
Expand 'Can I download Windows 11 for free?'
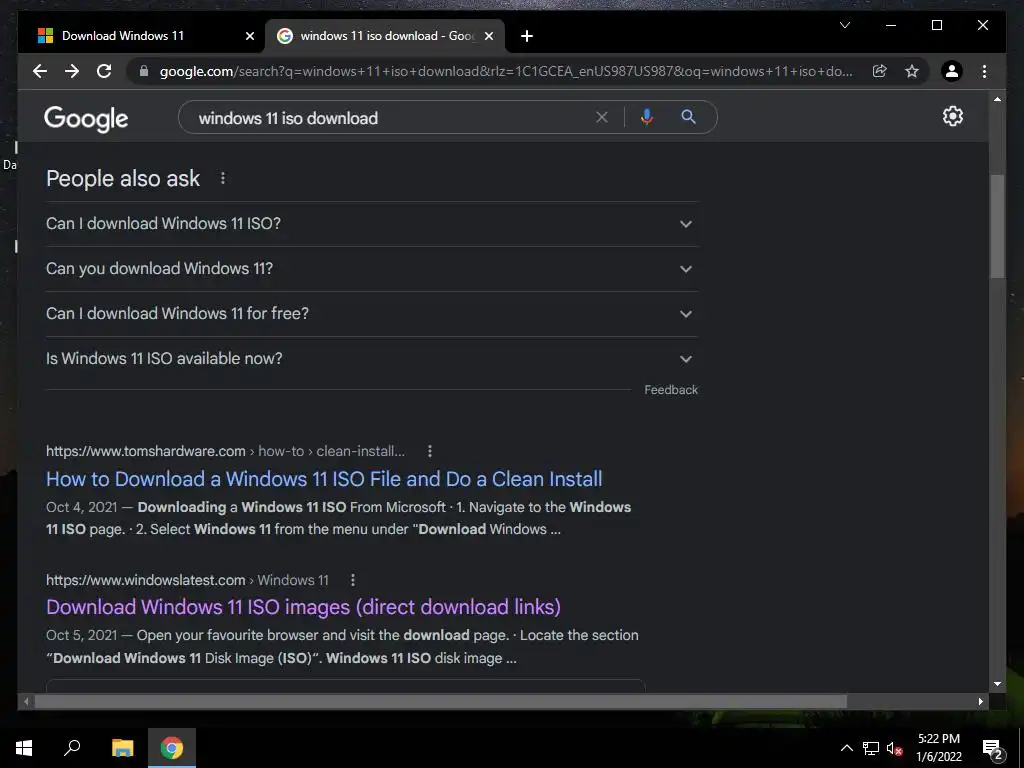(372, 313)
